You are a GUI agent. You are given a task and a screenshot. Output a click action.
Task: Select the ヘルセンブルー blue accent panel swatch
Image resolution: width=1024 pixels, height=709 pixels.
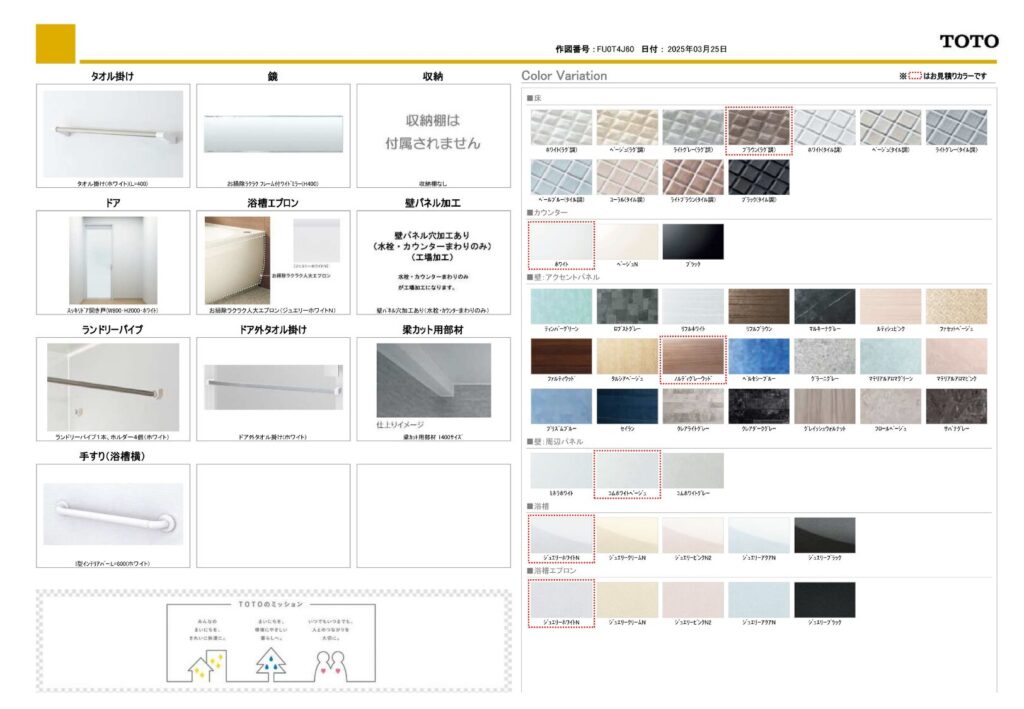coord(758,356)
